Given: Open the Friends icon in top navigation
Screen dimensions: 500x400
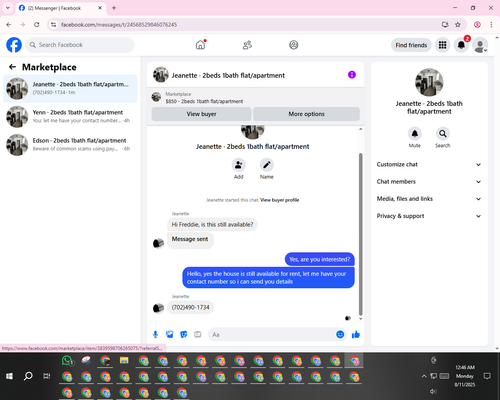Looking at the screenshot, I should tap(247, 45).
